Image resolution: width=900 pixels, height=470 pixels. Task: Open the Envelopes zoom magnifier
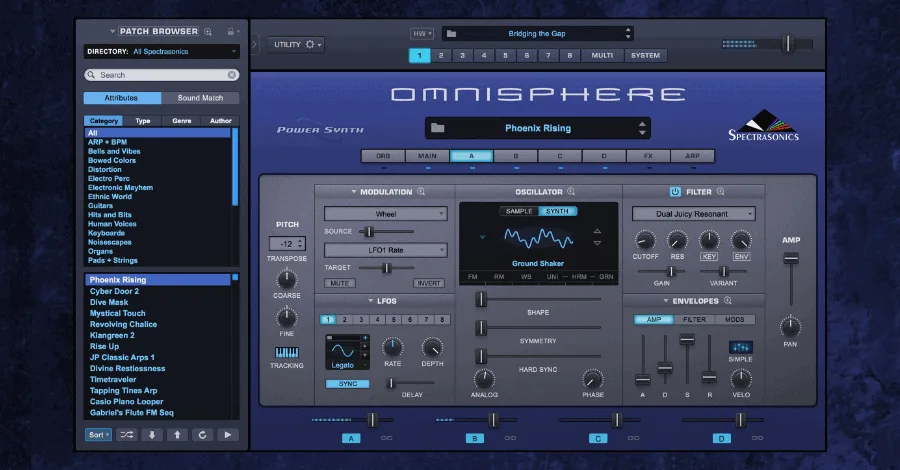(728, 301)
